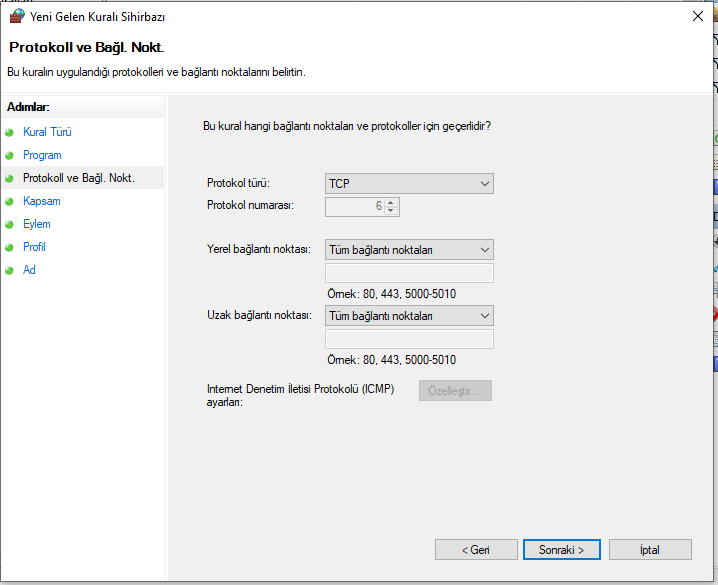The width and height of the screenshot is (718, 585).
Task: Click the Örnek text below remote port field
Action: click(392, 360)
